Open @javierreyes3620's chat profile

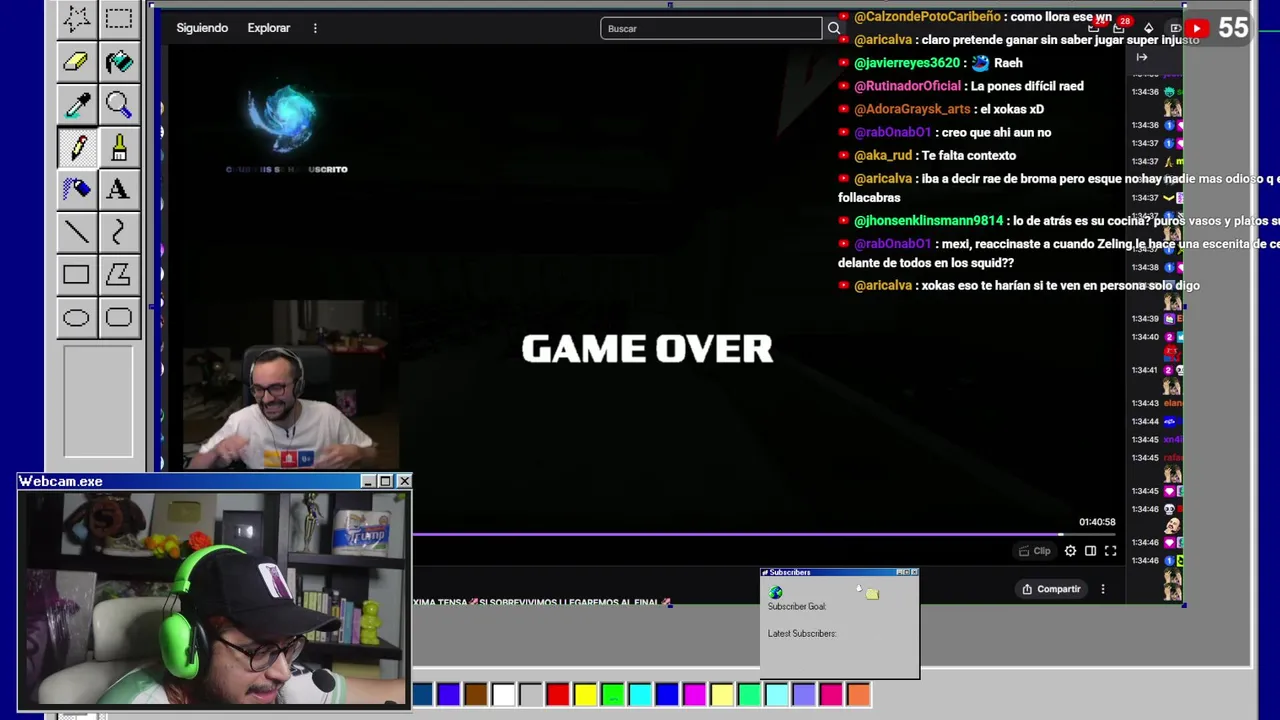907,62
